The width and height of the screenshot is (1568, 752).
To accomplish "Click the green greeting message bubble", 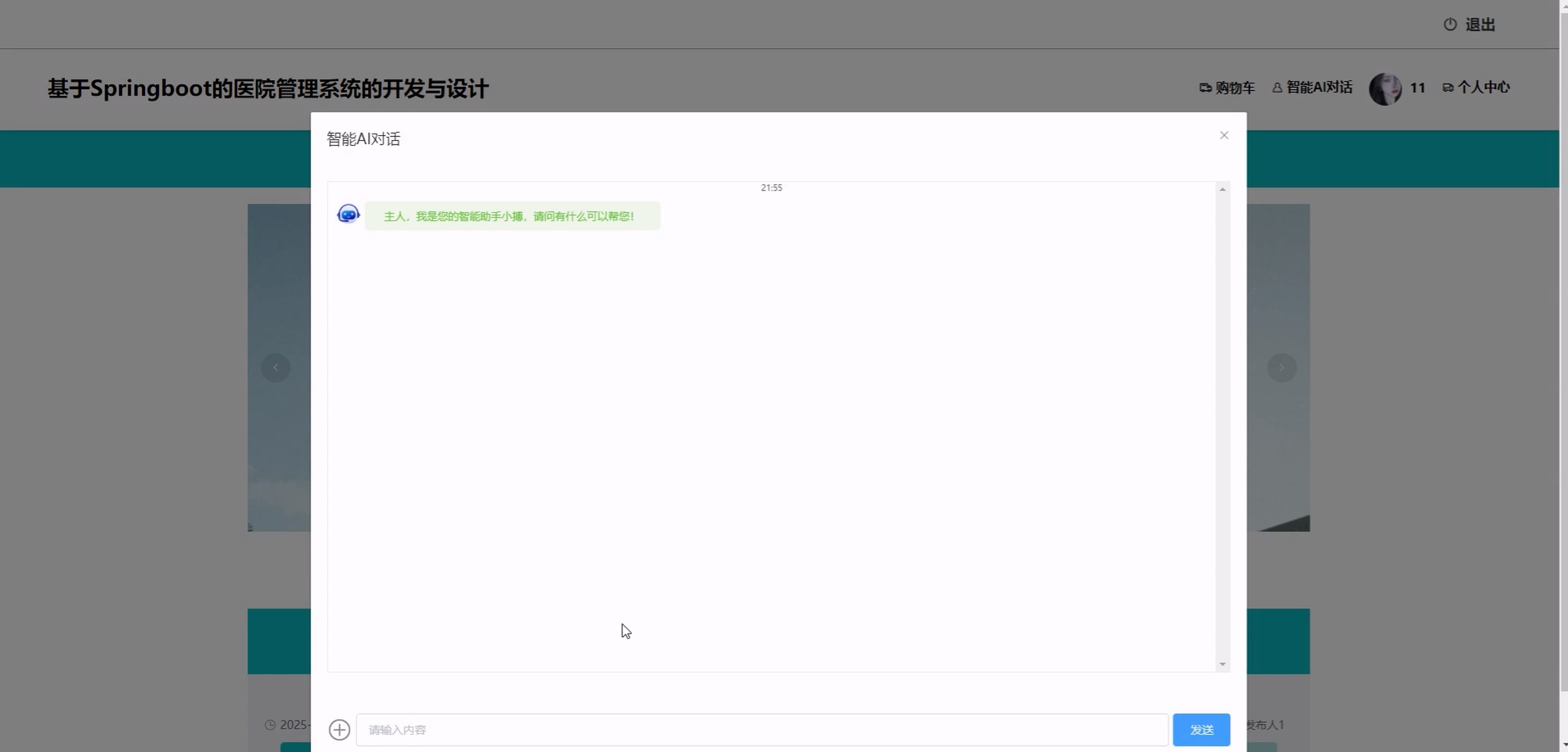I will [x=512, y=216].
